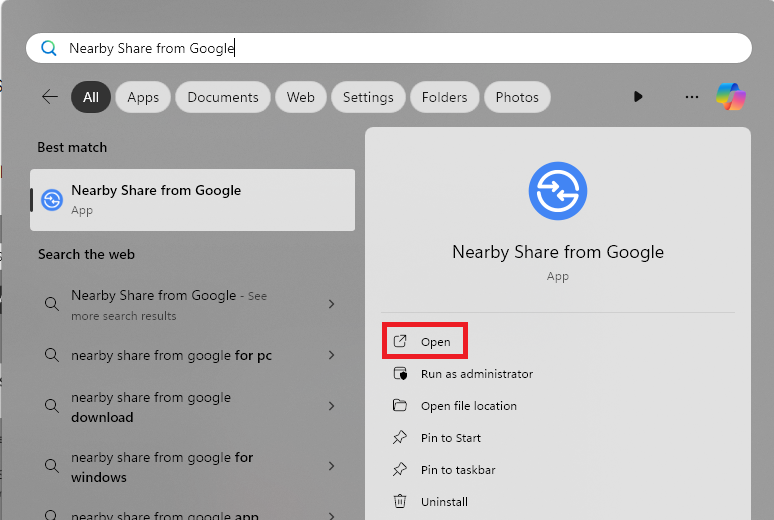This screenshot has width=774, height=520.
Task: Pin Nearby Share to taskbar
Action: (x=457, y=470)
